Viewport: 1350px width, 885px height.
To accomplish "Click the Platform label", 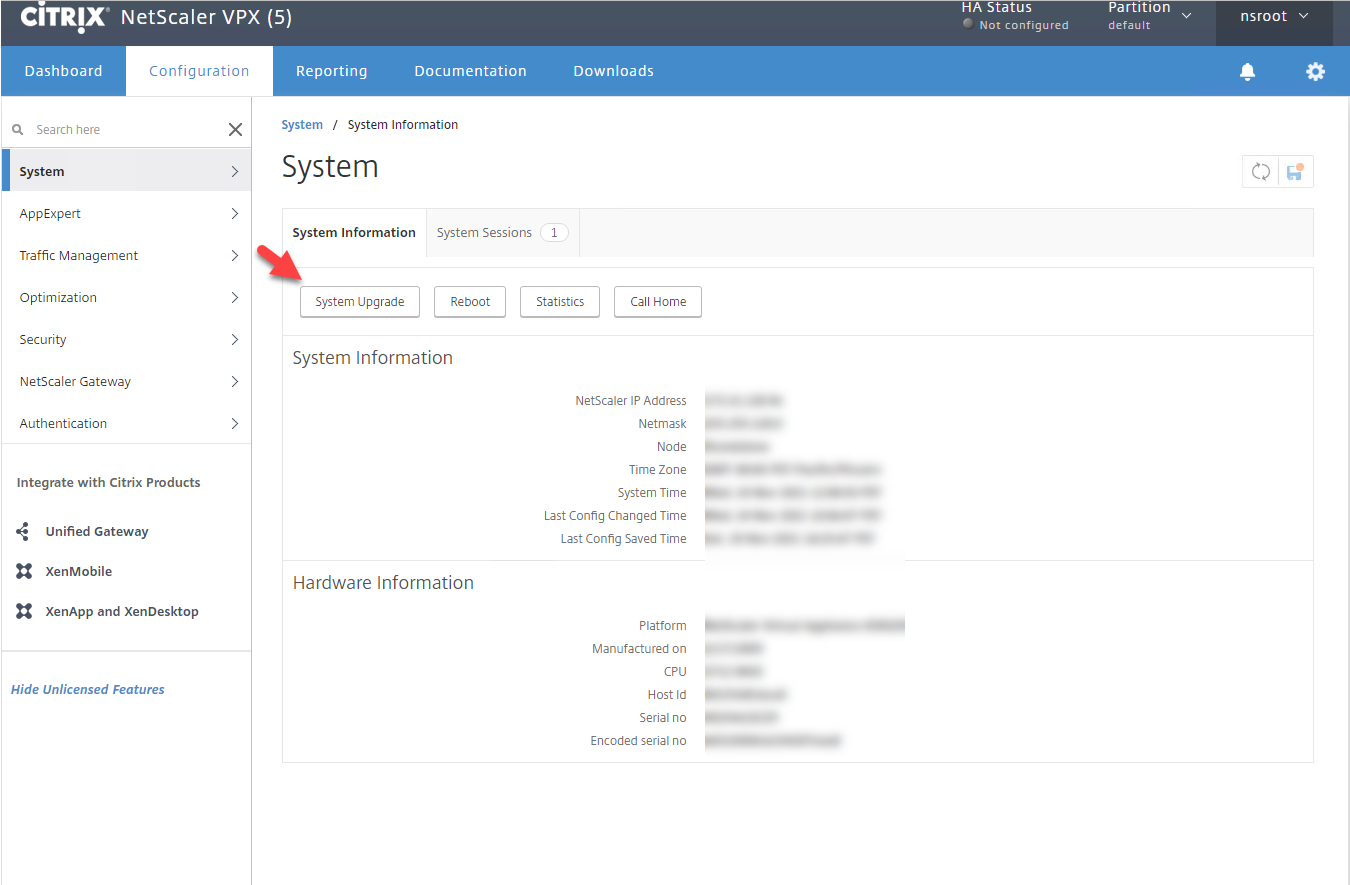I will click(x=663, y=625).
